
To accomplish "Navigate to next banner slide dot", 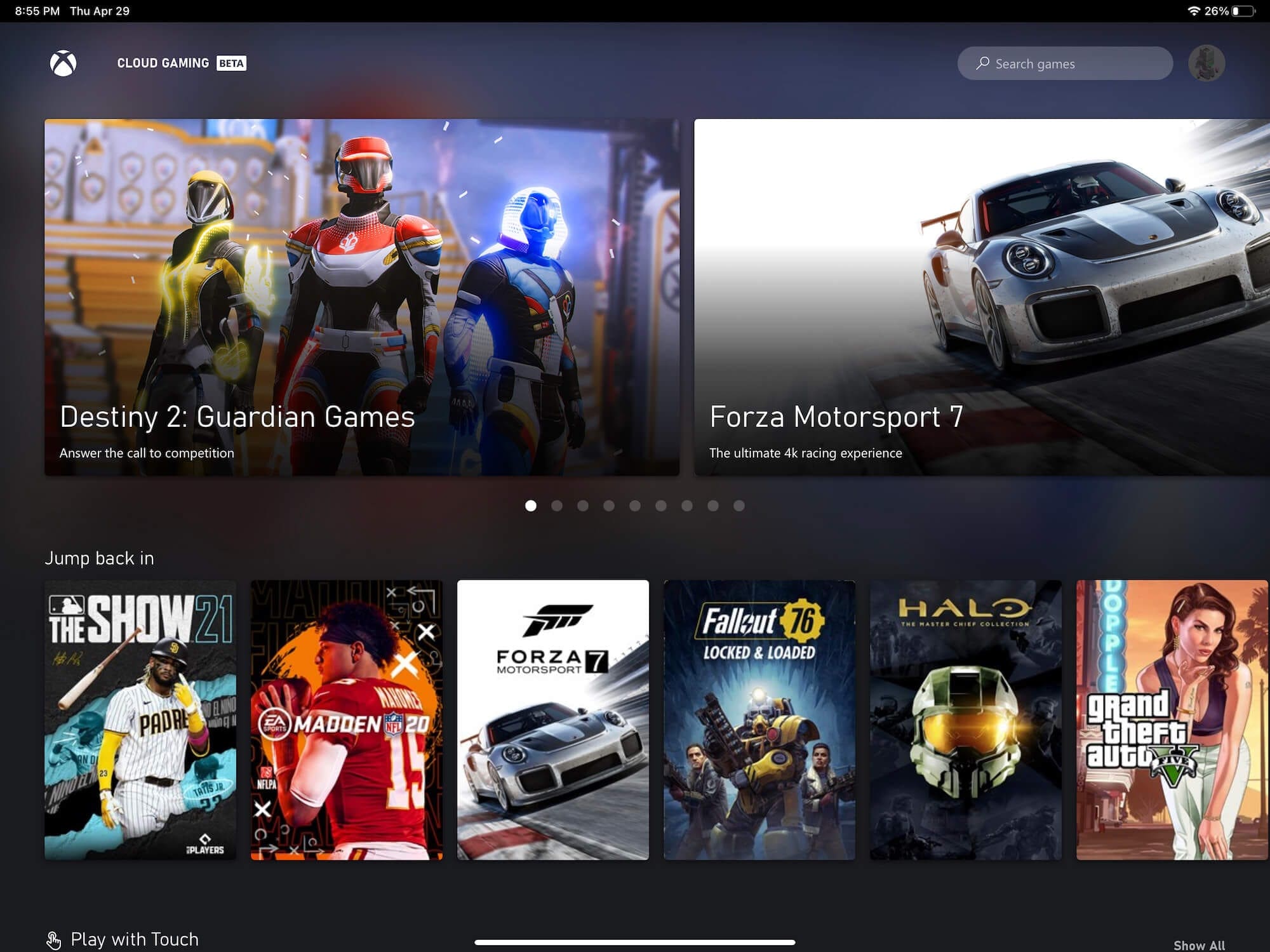I will pos(558,505).
